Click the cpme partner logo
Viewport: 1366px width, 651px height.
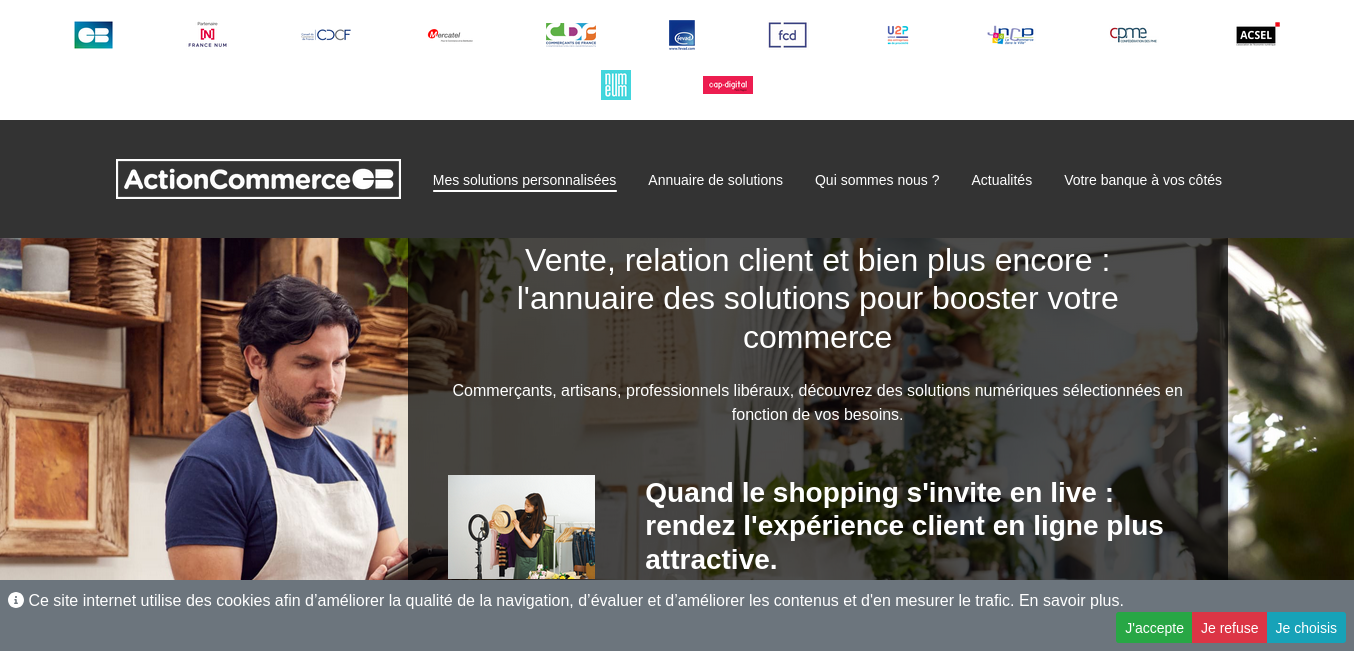[x=1133, y=35]
